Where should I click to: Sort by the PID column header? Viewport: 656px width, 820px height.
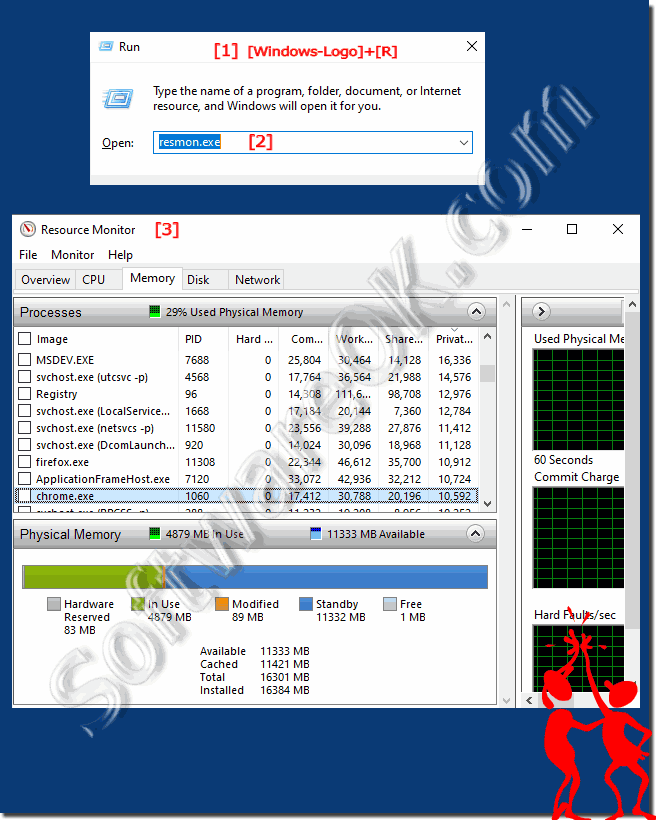203,339
